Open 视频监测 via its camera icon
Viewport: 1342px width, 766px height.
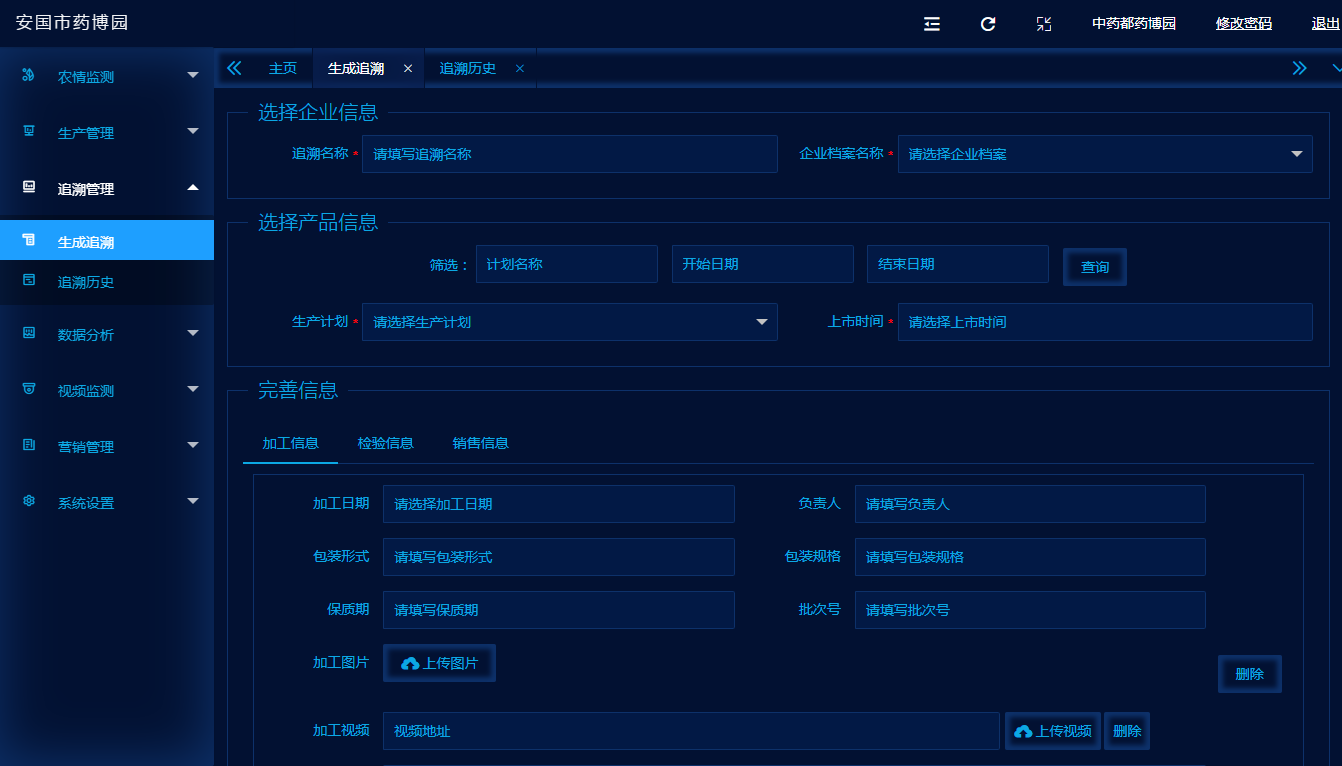[x=28, y=389]
